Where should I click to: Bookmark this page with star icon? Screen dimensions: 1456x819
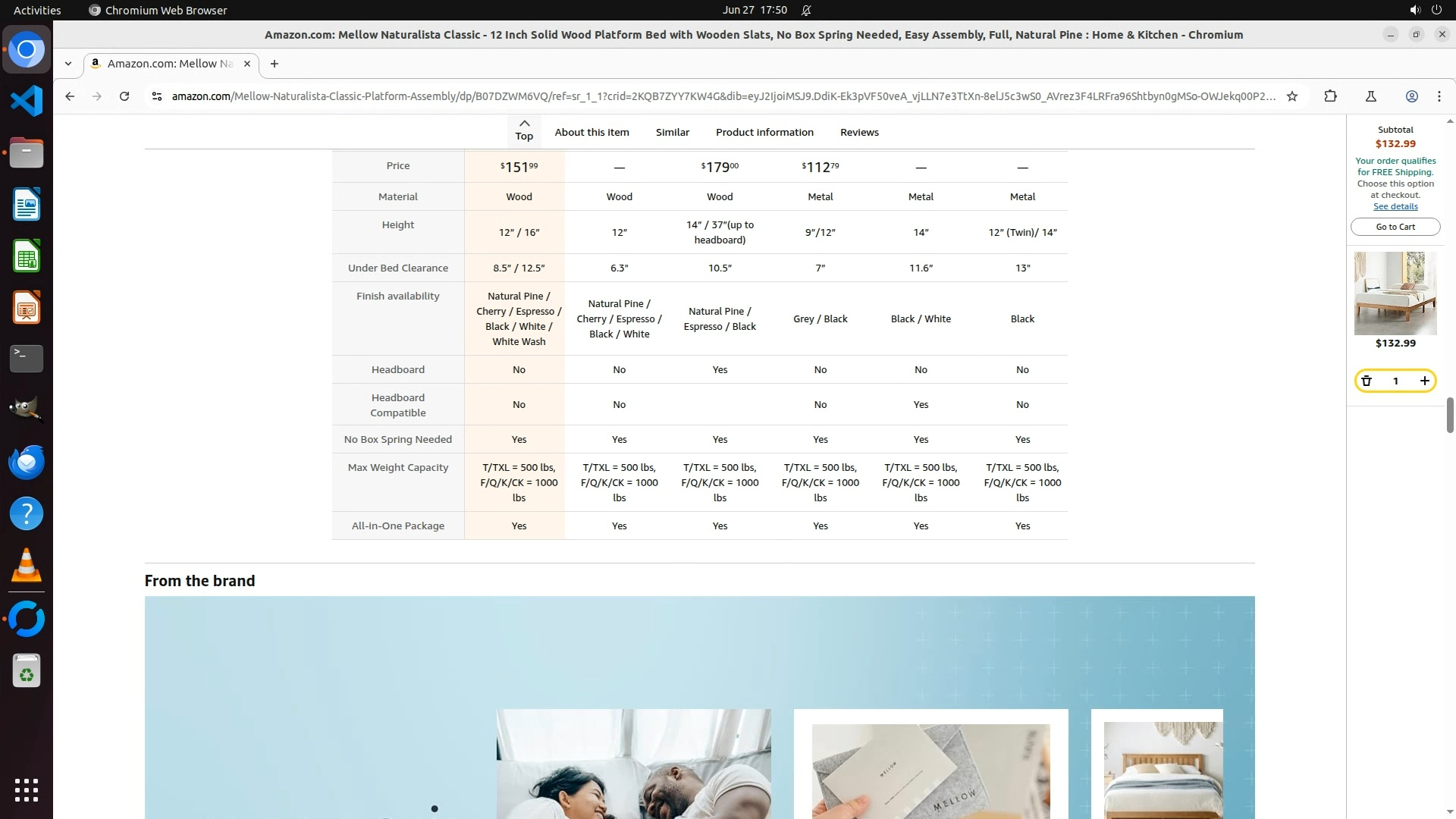point(1292,96)
